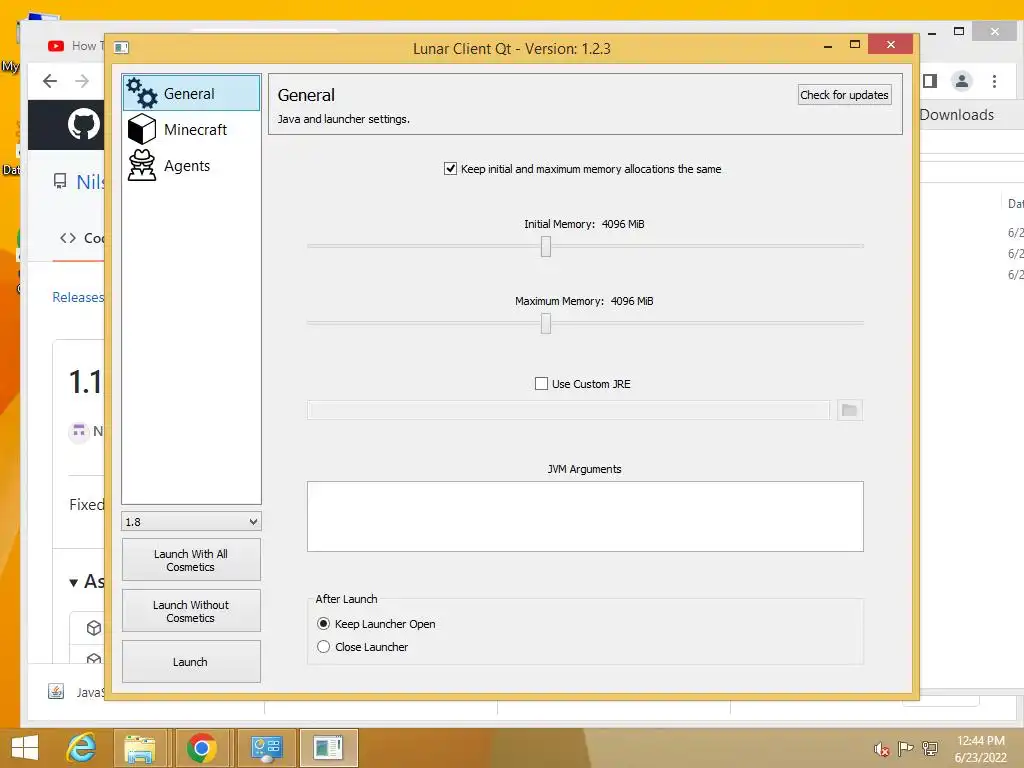Click the Lunar Client Qt title bar icon
The image size is (1024, 768).
point(121,47)
